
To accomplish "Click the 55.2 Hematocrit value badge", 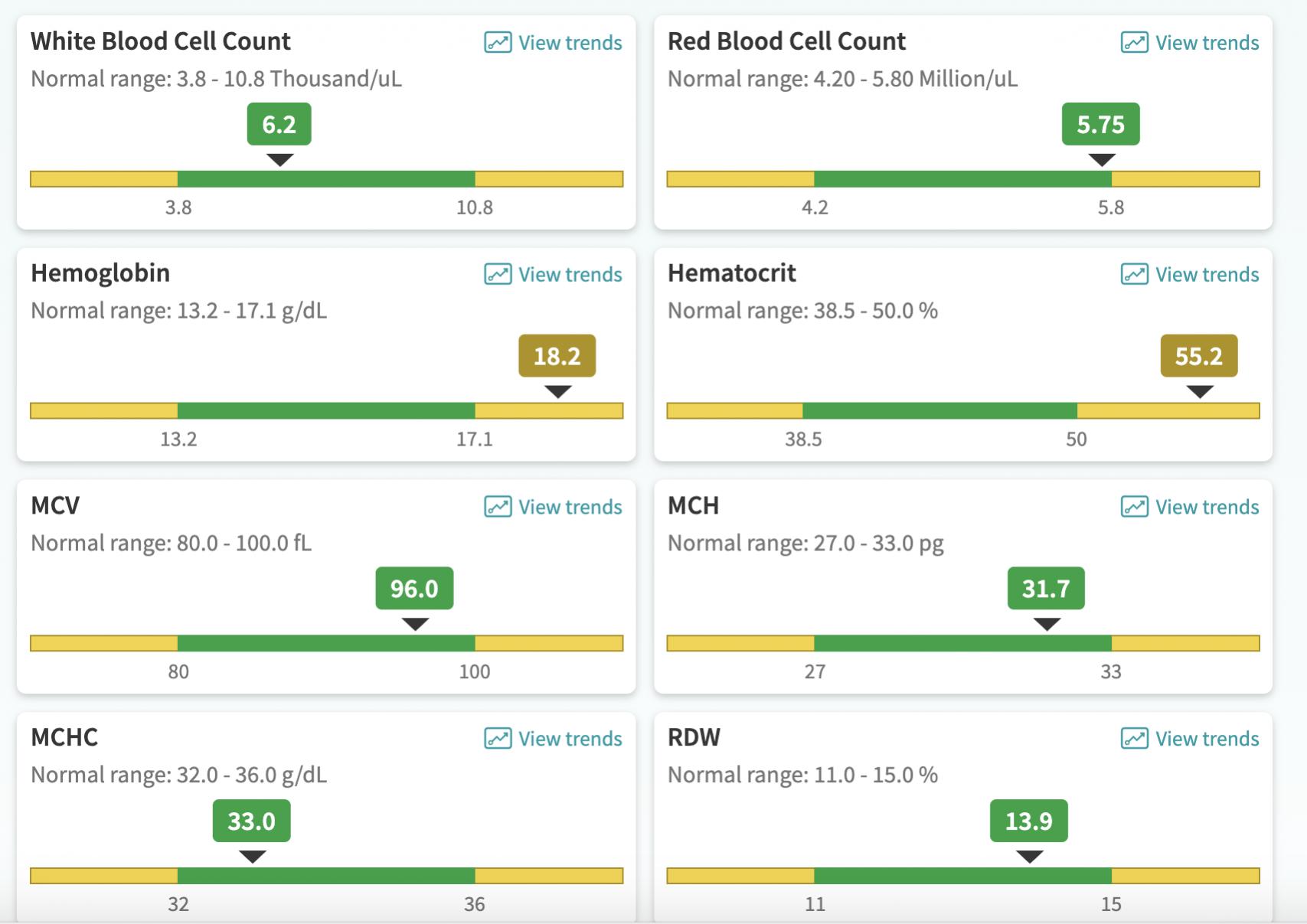I will tap(1198, 356).
